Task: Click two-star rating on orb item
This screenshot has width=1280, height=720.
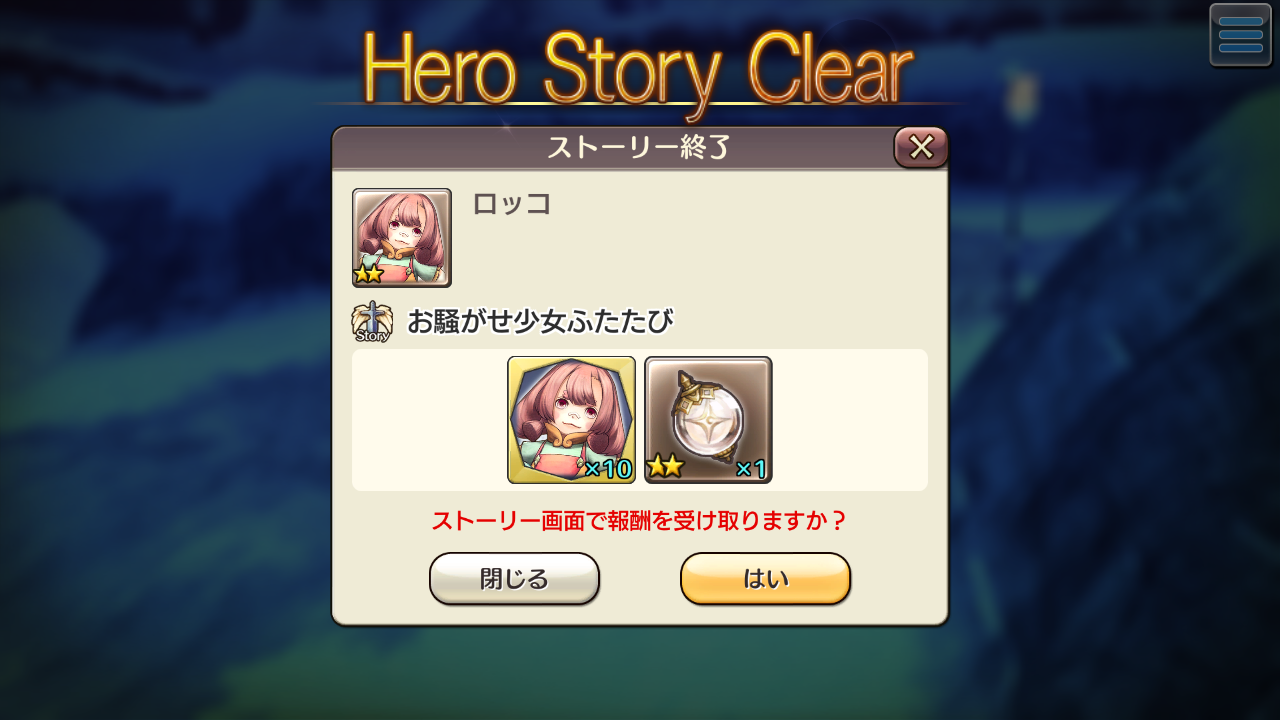Action: click(x=665, y=466)
